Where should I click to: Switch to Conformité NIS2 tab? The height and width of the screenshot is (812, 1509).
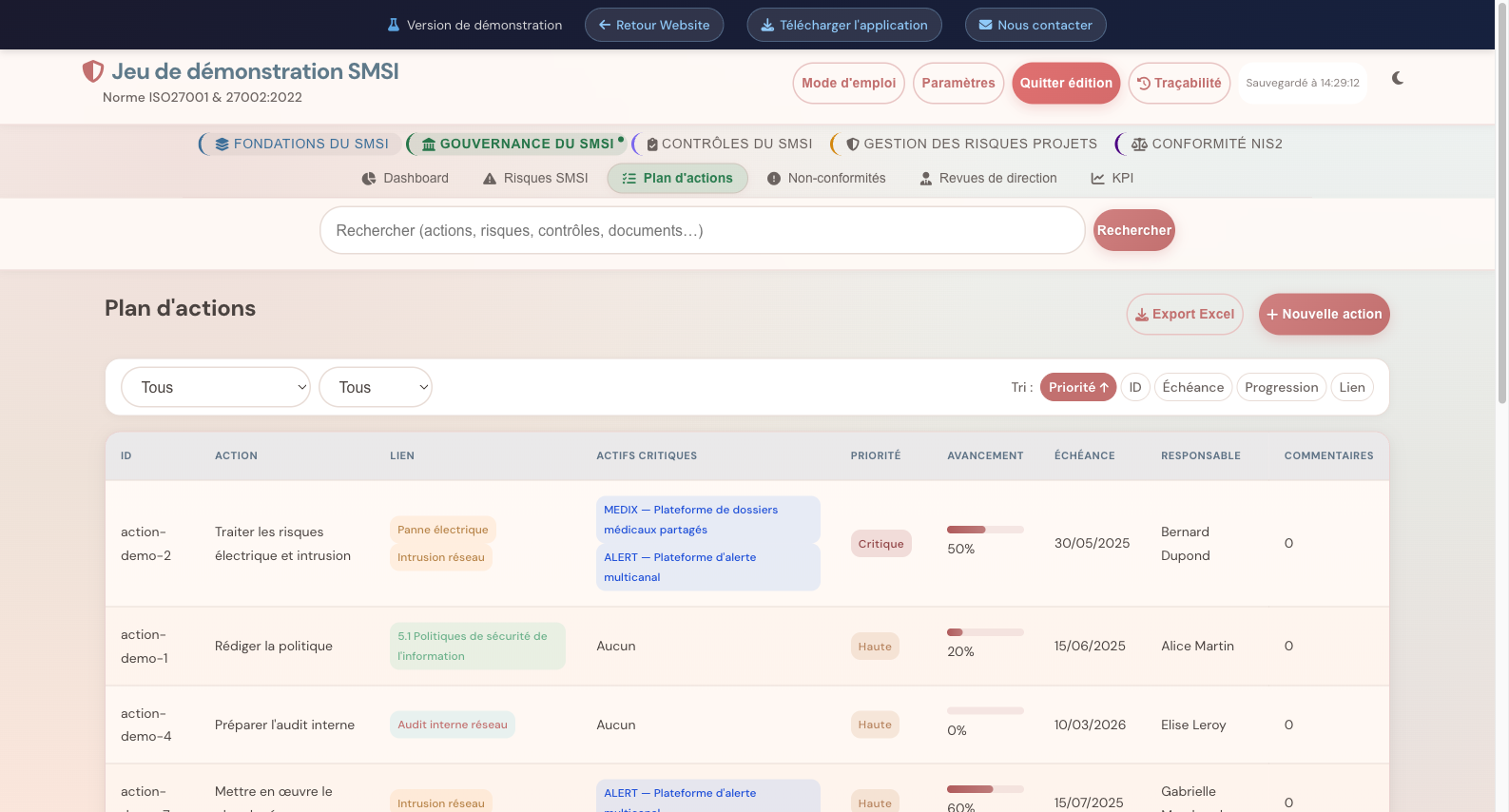1206,144
